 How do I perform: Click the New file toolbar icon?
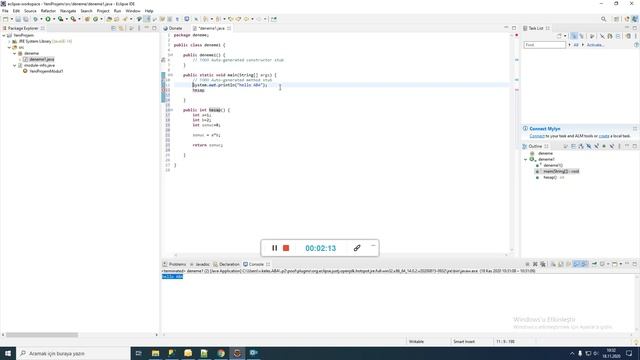[5, 19]
